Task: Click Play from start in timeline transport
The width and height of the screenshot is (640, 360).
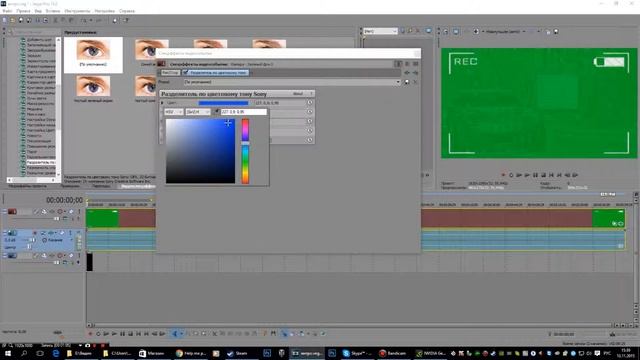Action: [106, 334]
